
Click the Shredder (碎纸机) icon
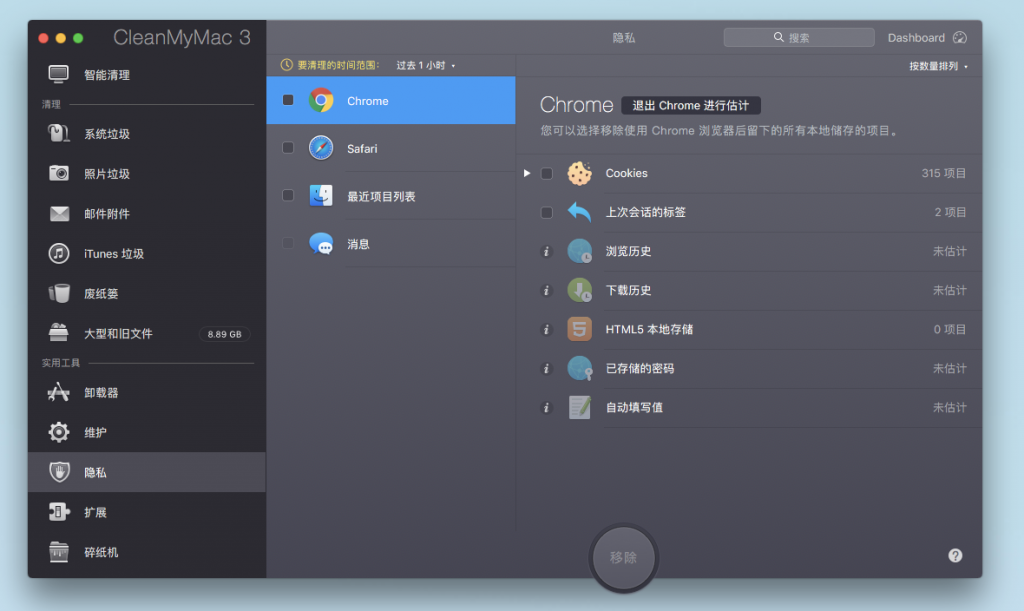59,552
